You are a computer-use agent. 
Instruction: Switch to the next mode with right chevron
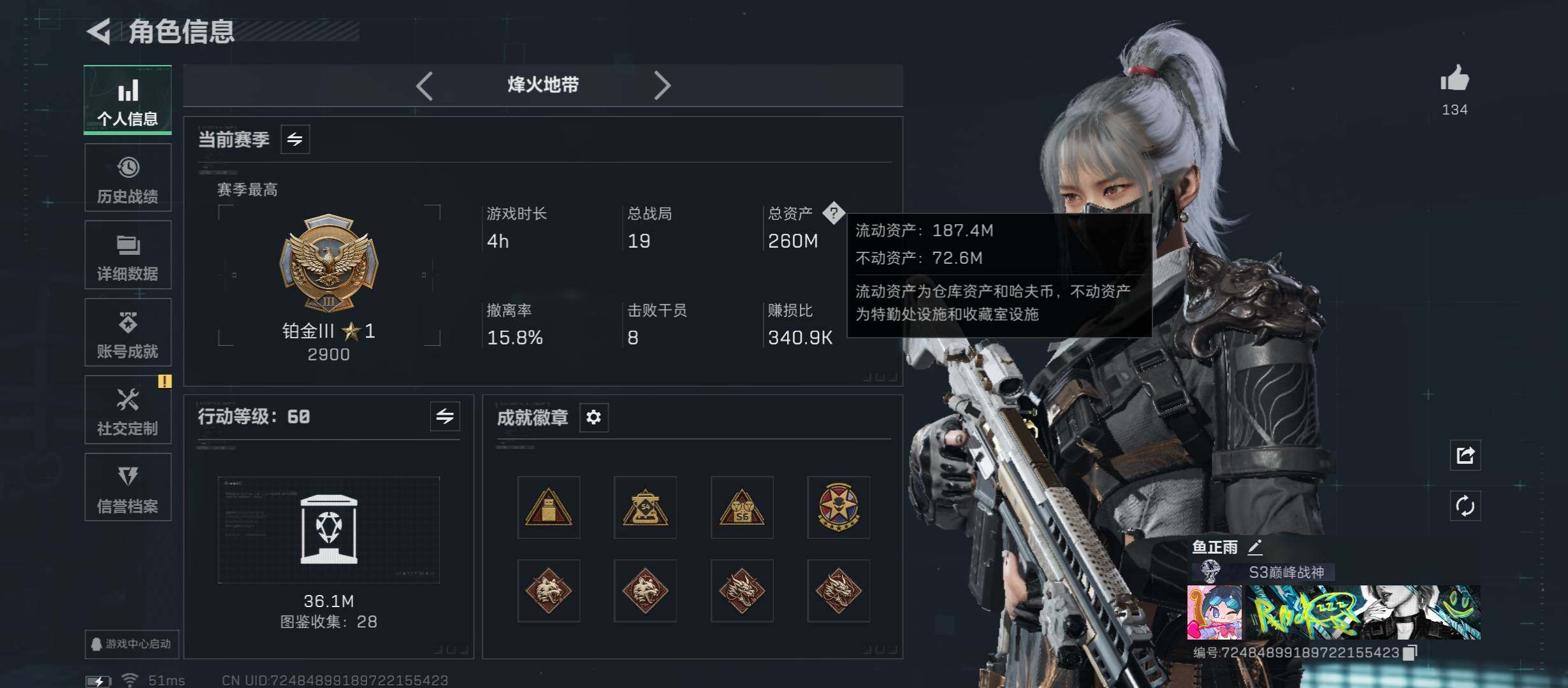pos(662,85)
